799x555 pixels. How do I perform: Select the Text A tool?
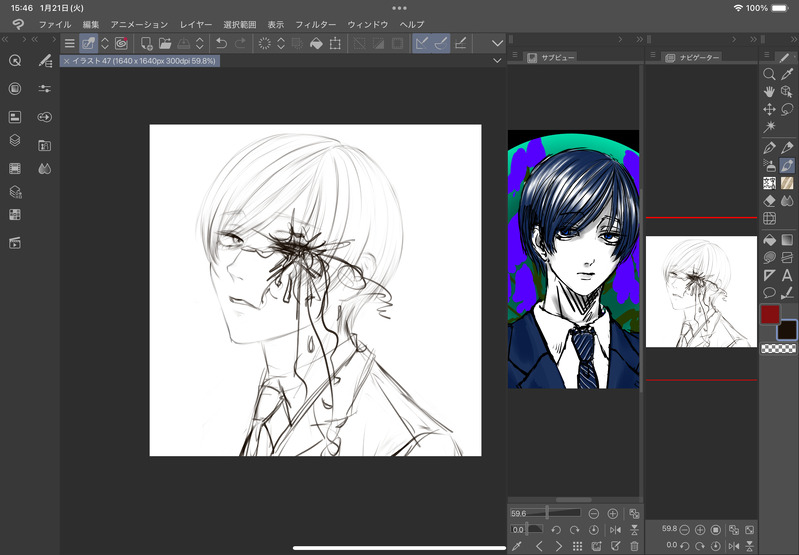point(787,275)
